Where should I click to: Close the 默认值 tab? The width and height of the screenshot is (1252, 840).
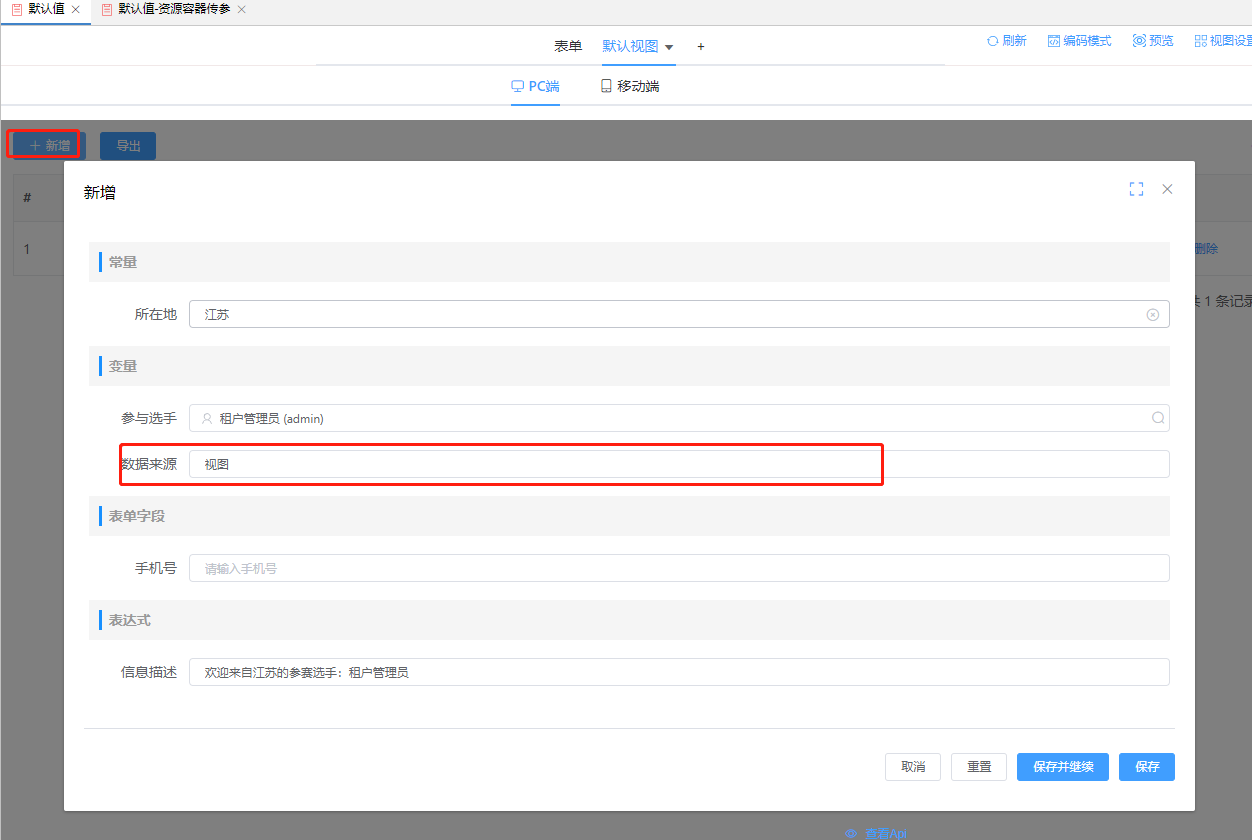(76, 9)
